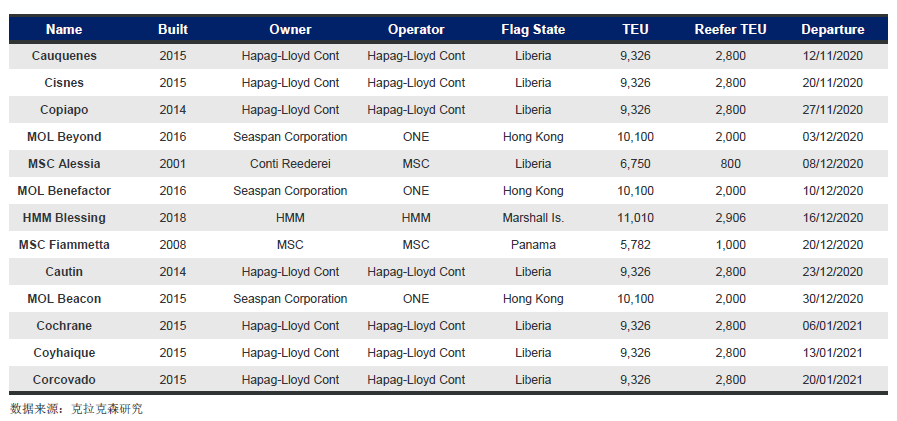897x421 pixels.
Task: Select the Departure column header
Action: coord(832,29)
